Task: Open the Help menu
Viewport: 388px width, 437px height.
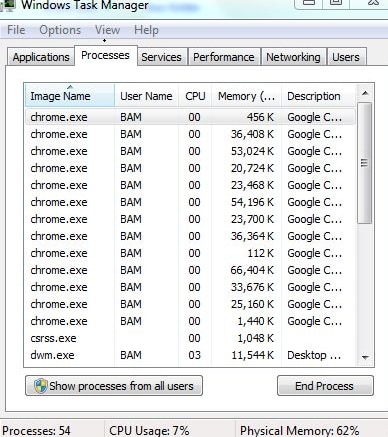Action: (x=146, y=30)
